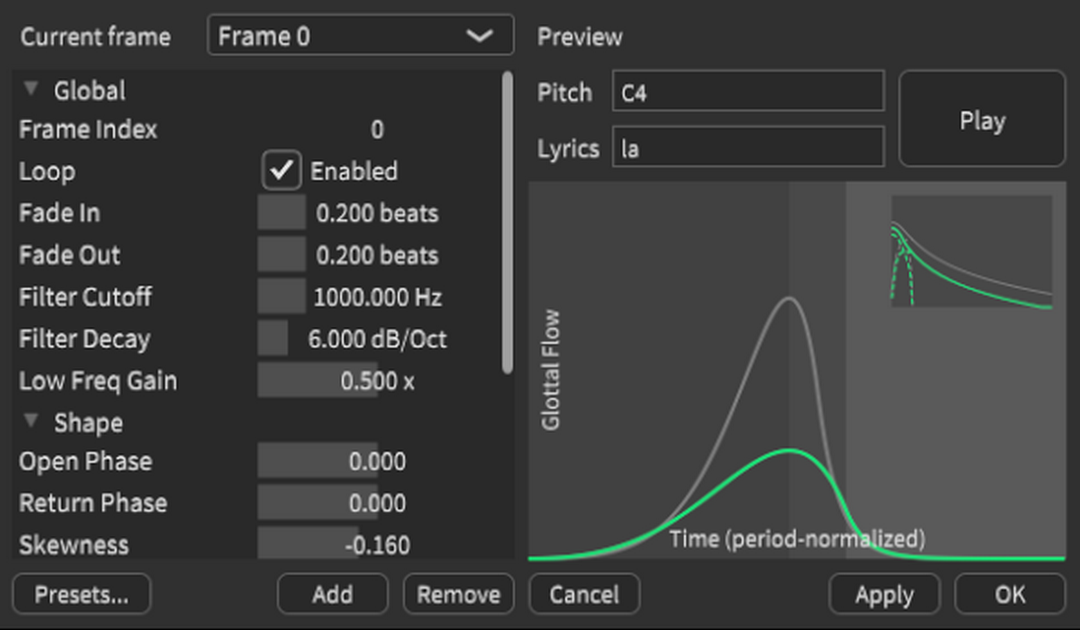Open the Current frame dropdown
This screenshot has height=630, width=1080.
coord(360,37)
